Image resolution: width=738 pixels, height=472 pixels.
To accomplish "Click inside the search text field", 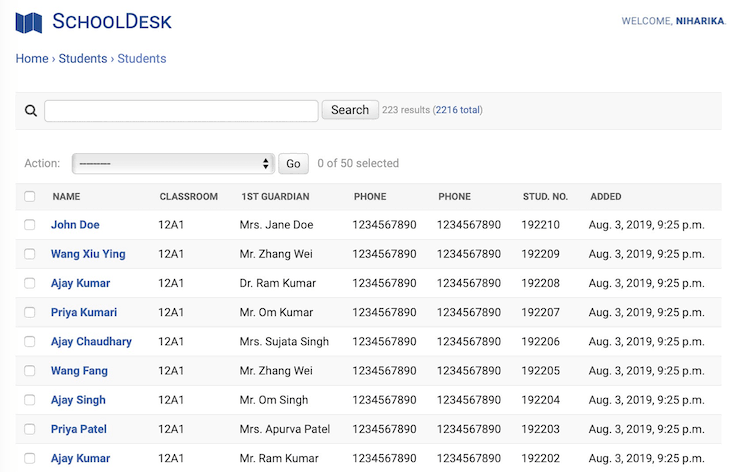I will [181, 111].
